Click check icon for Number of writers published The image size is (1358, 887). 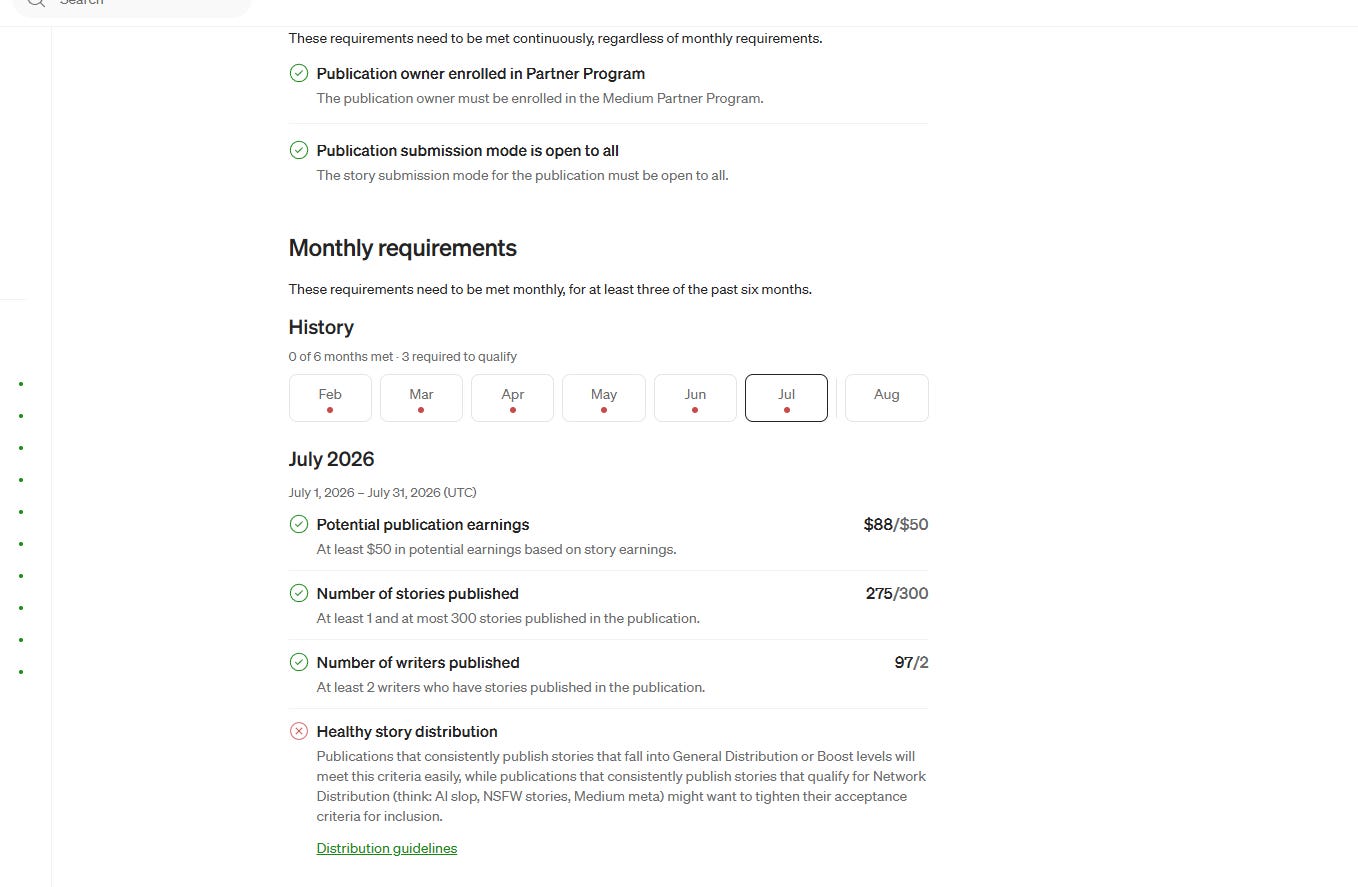coord(298,662)
